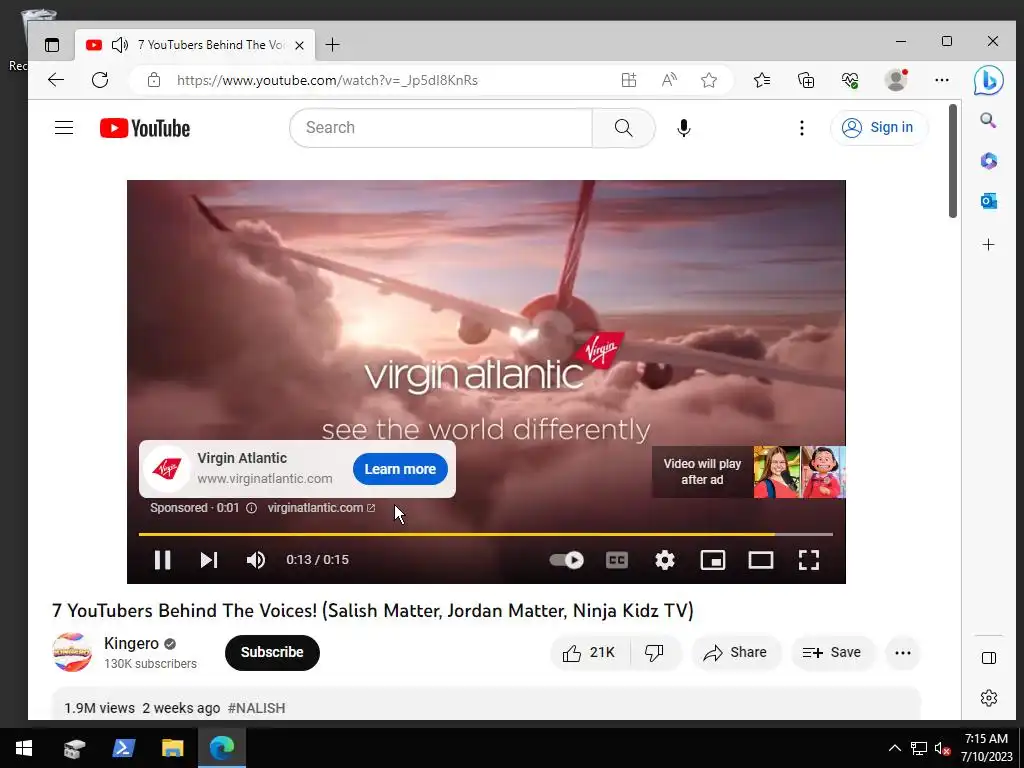
Task: Click the Share button
Action: click(x=736, y=652)
